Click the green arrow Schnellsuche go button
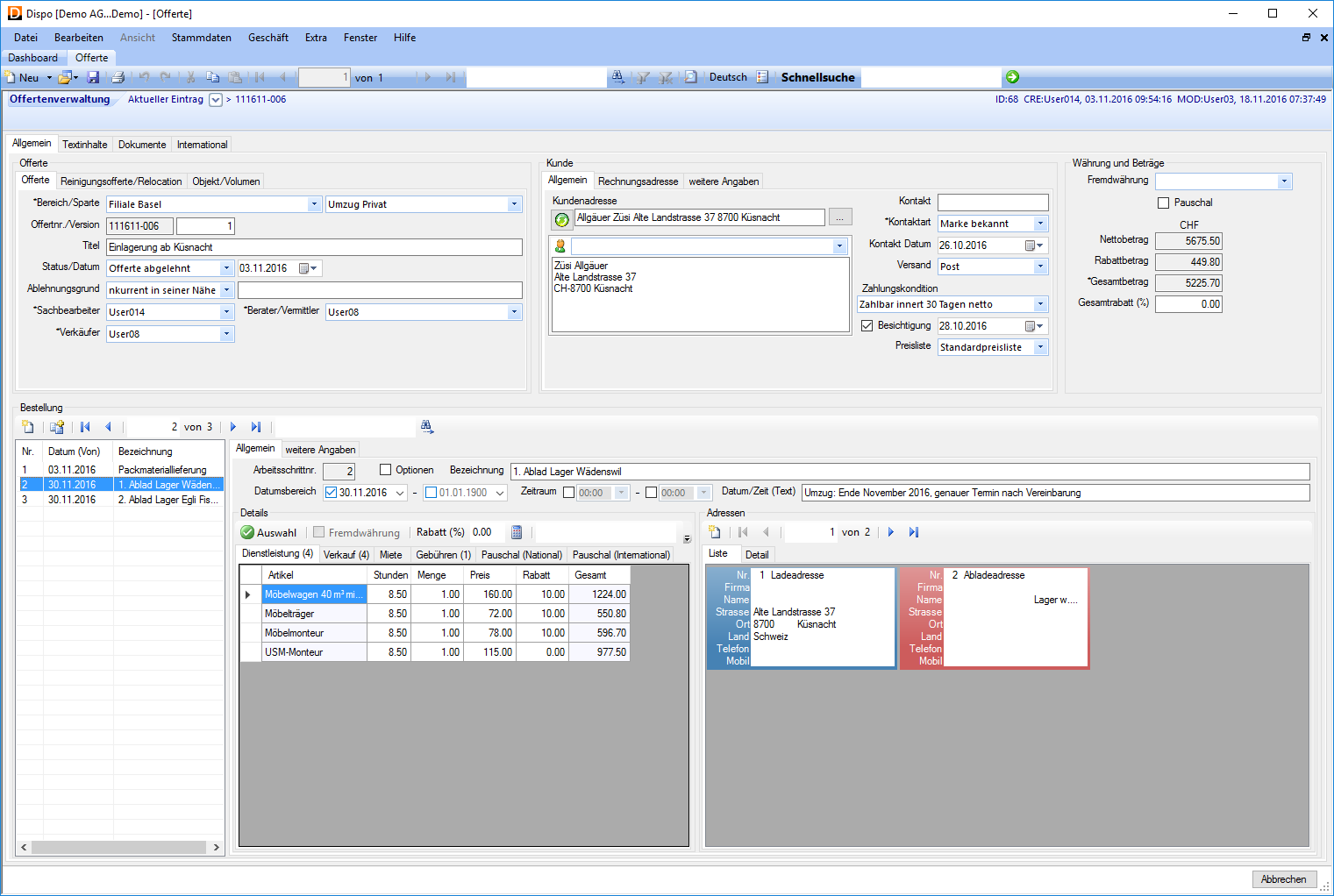Viewport: 1334px width, 896px height. tap(1012, 77)
